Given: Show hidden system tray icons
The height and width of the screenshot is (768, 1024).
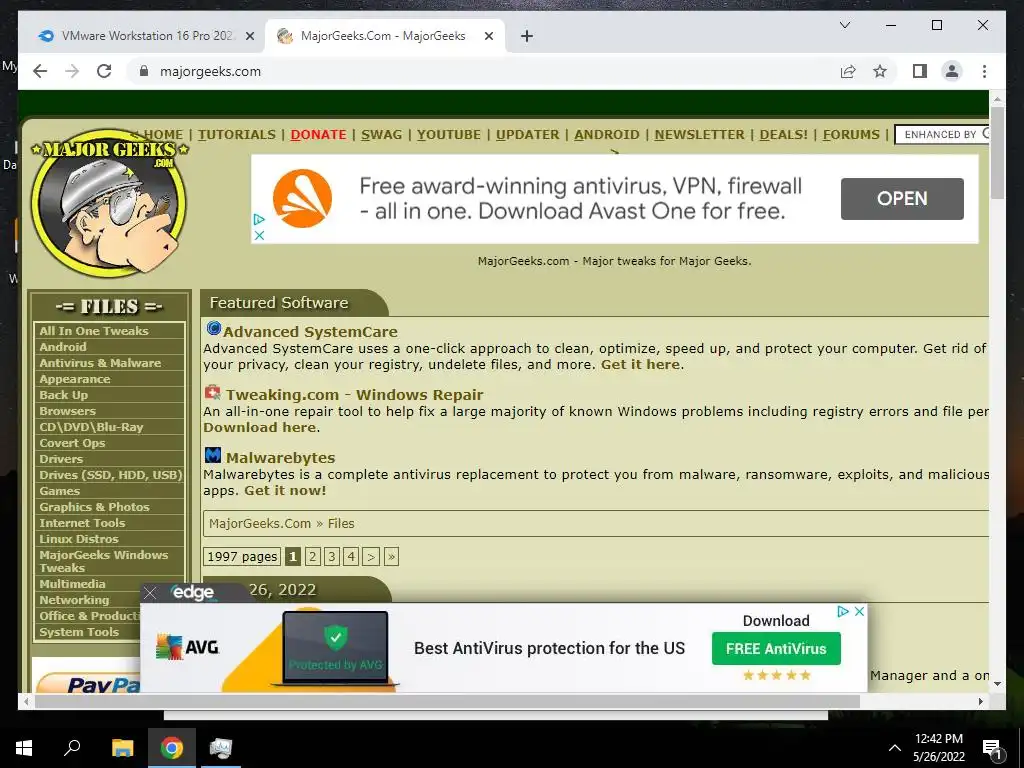Looking at the screenshot, I should tap(895, 748).
